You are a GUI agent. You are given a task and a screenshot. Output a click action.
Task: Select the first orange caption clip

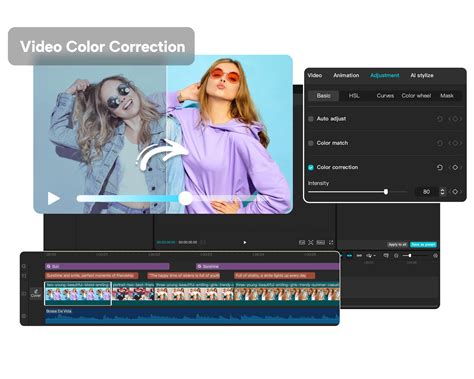pos(92,276)
